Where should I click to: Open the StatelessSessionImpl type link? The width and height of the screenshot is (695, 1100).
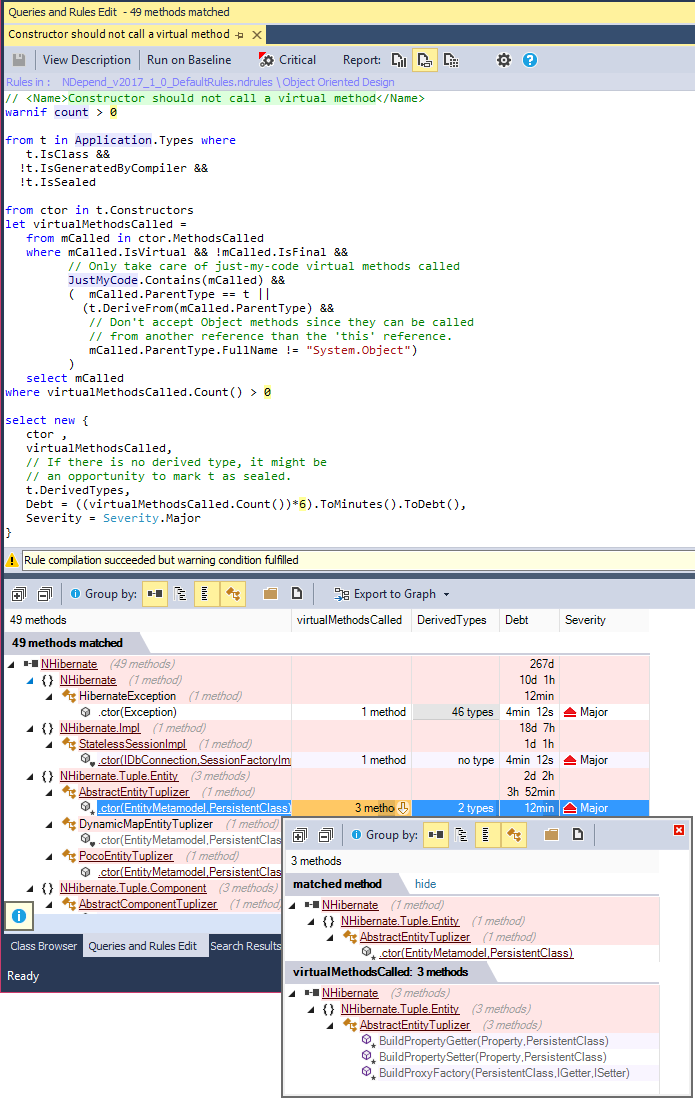133,744
